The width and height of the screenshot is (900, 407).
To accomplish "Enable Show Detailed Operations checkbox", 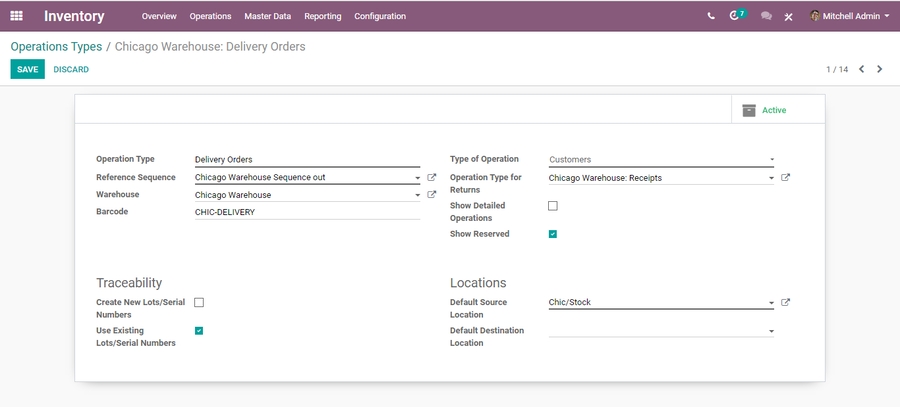I will [553, 206].
